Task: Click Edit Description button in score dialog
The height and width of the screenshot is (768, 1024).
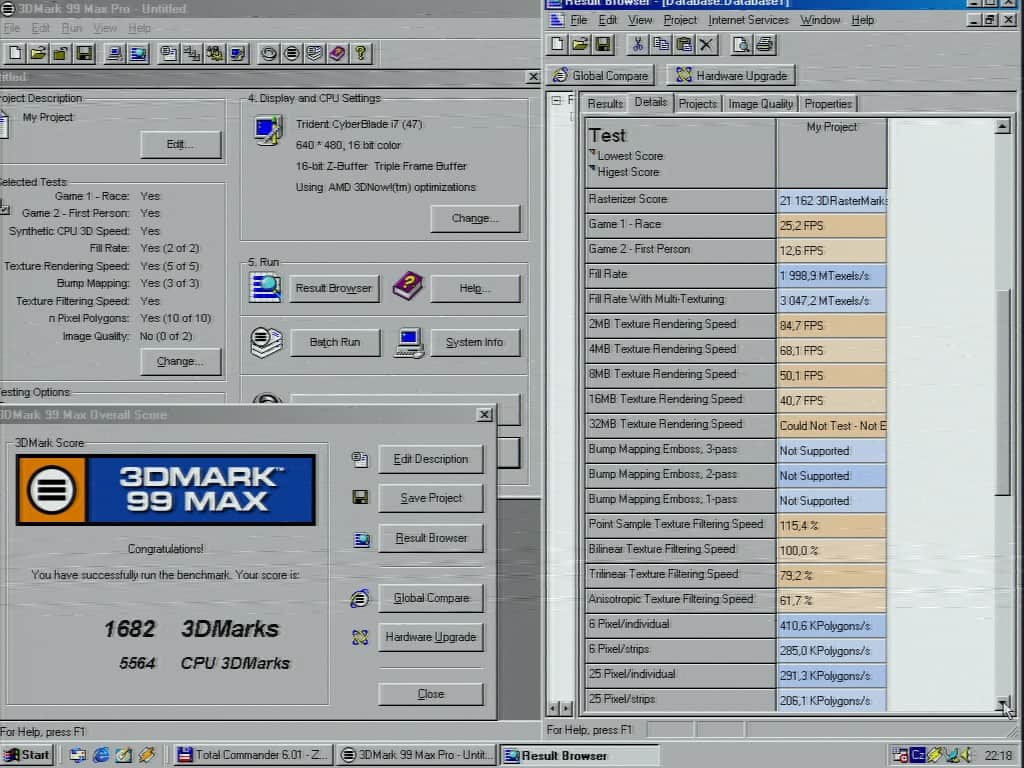Action: (431, 459)
